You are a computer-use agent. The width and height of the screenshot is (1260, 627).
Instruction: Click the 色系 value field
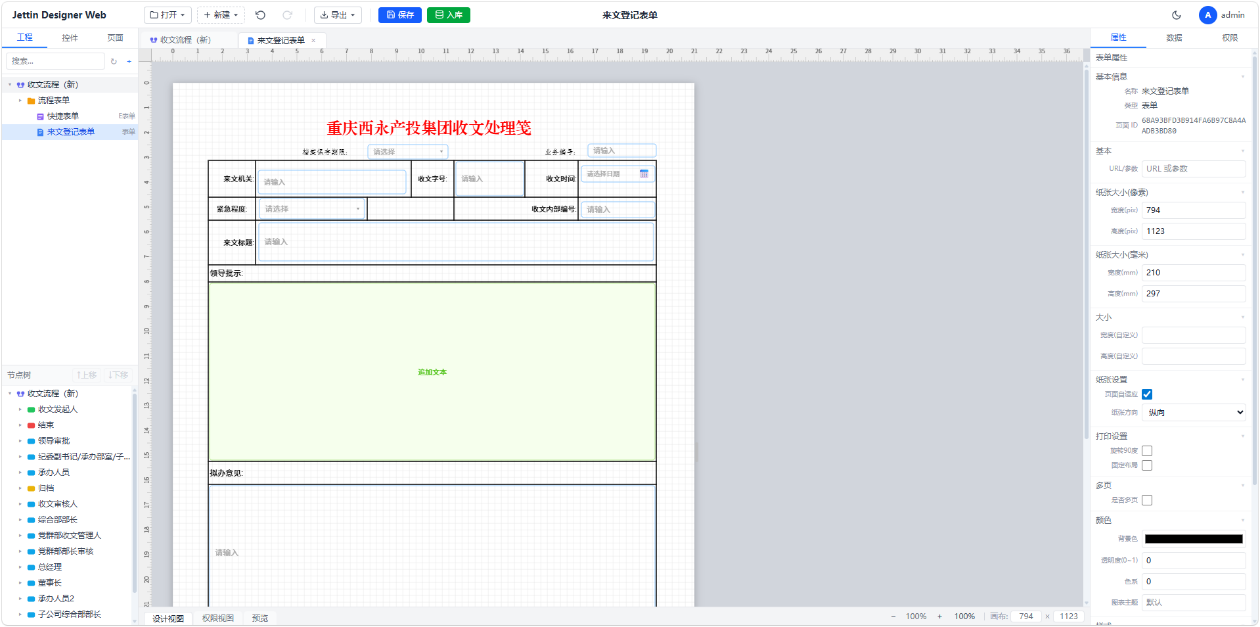tap(1194, 581)
